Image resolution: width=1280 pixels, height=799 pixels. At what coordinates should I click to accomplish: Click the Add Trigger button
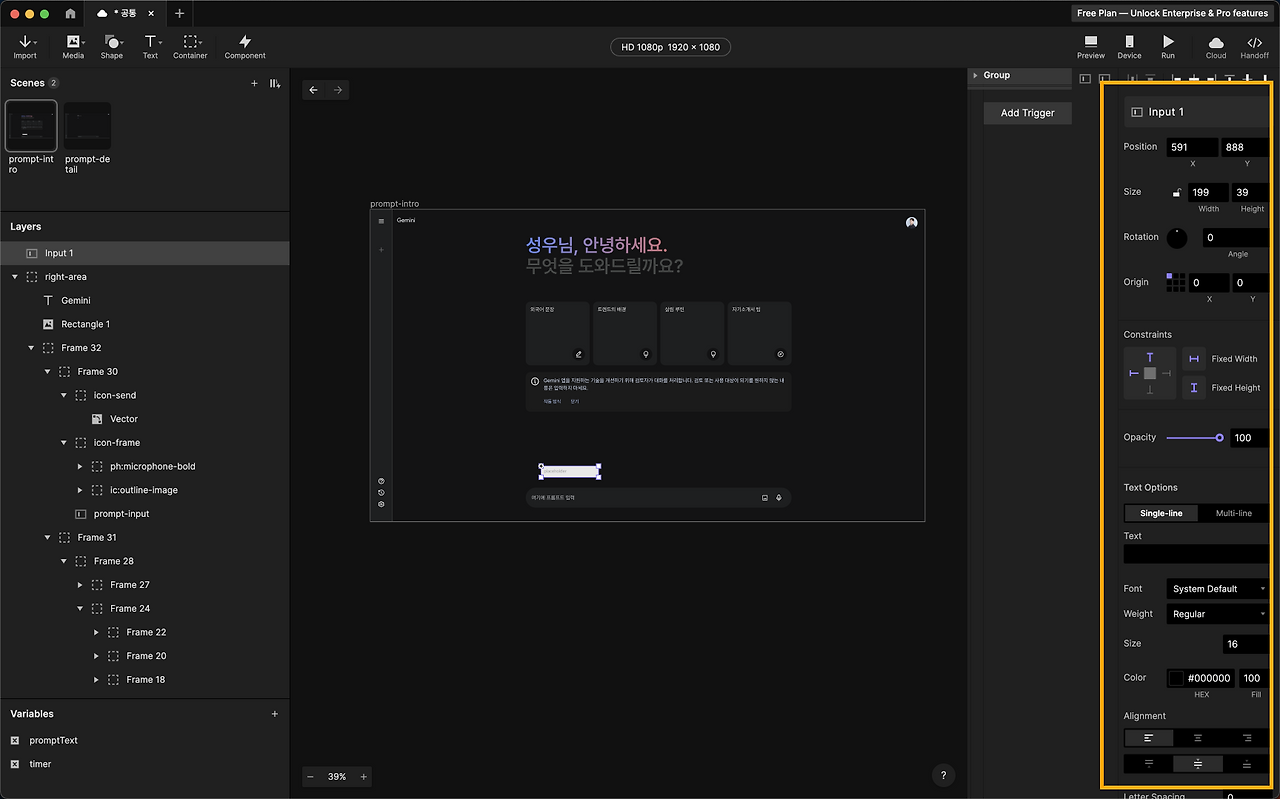[1027, 113]
